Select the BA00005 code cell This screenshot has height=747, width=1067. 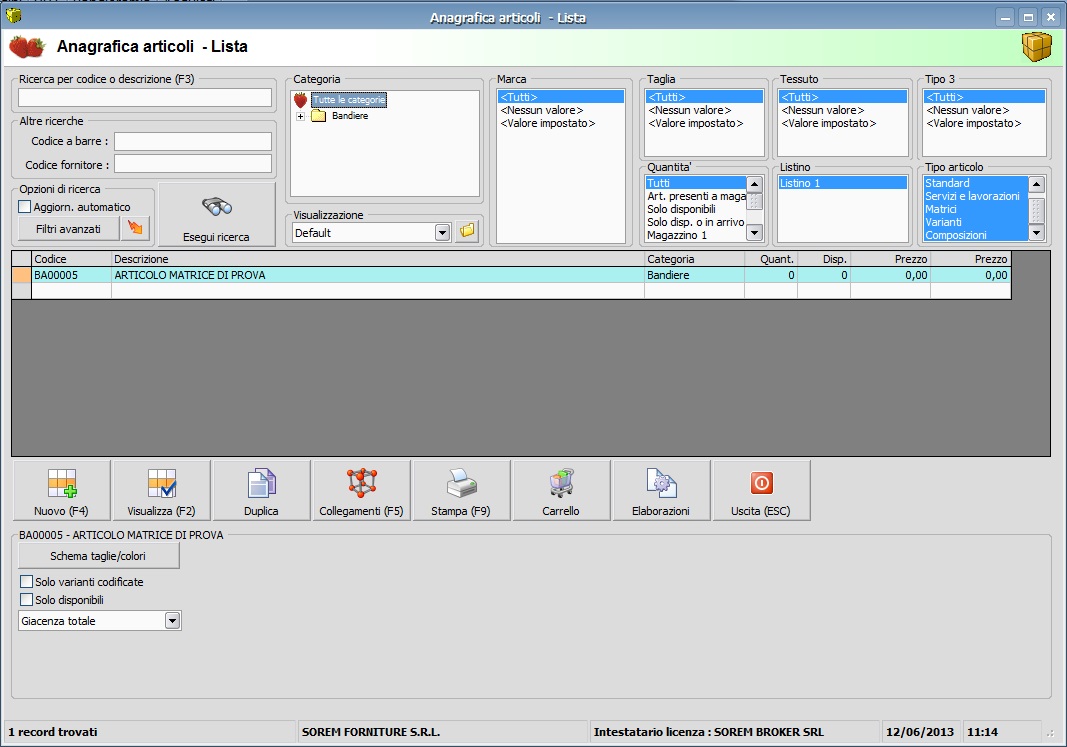pos(71,275)
